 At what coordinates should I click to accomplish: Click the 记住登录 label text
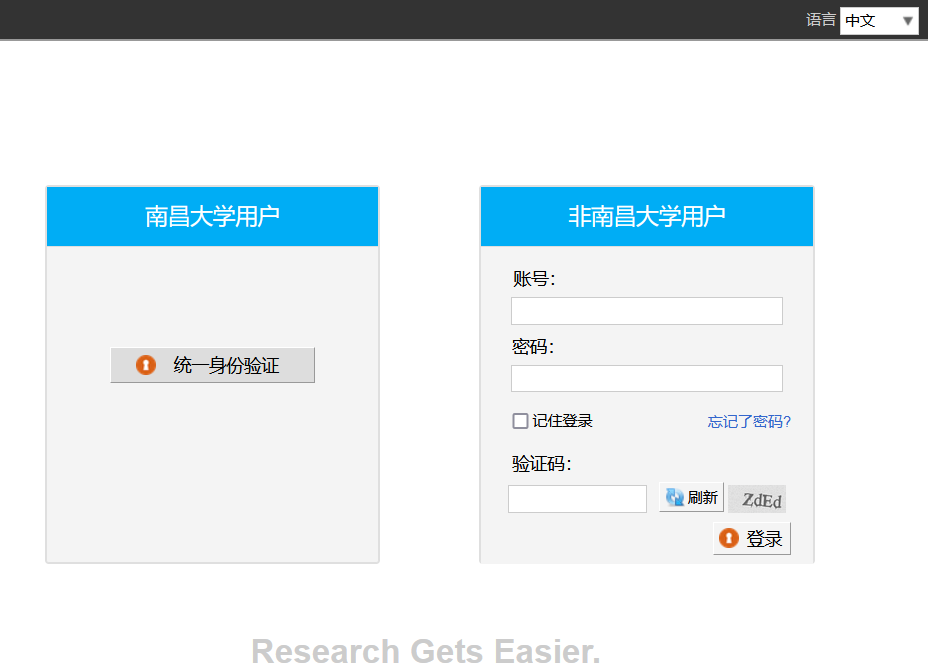562,421
